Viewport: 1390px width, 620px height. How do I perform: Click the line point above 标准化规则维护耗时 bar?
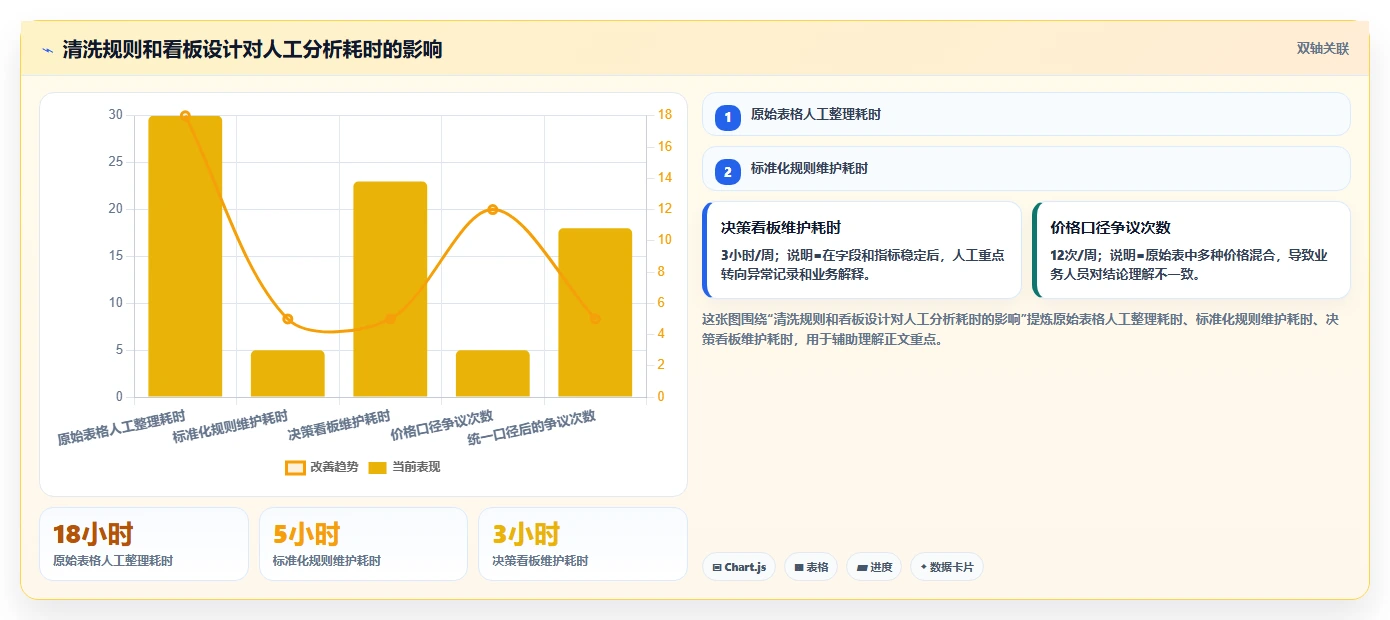(288, 319)
